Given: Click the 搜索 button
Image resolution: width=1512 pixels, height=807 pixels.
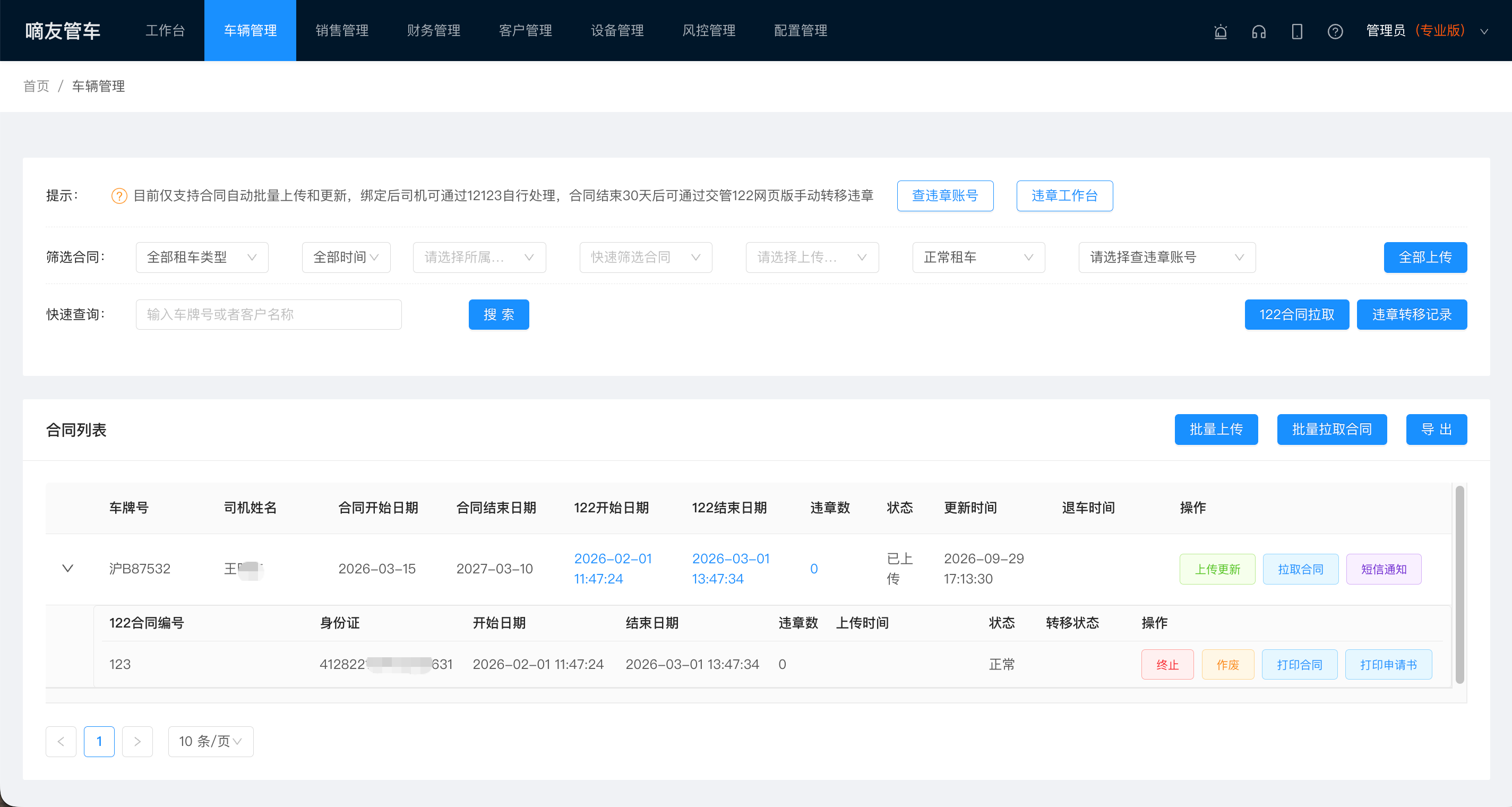Looking at the screenshot, I should coord(499,314).
